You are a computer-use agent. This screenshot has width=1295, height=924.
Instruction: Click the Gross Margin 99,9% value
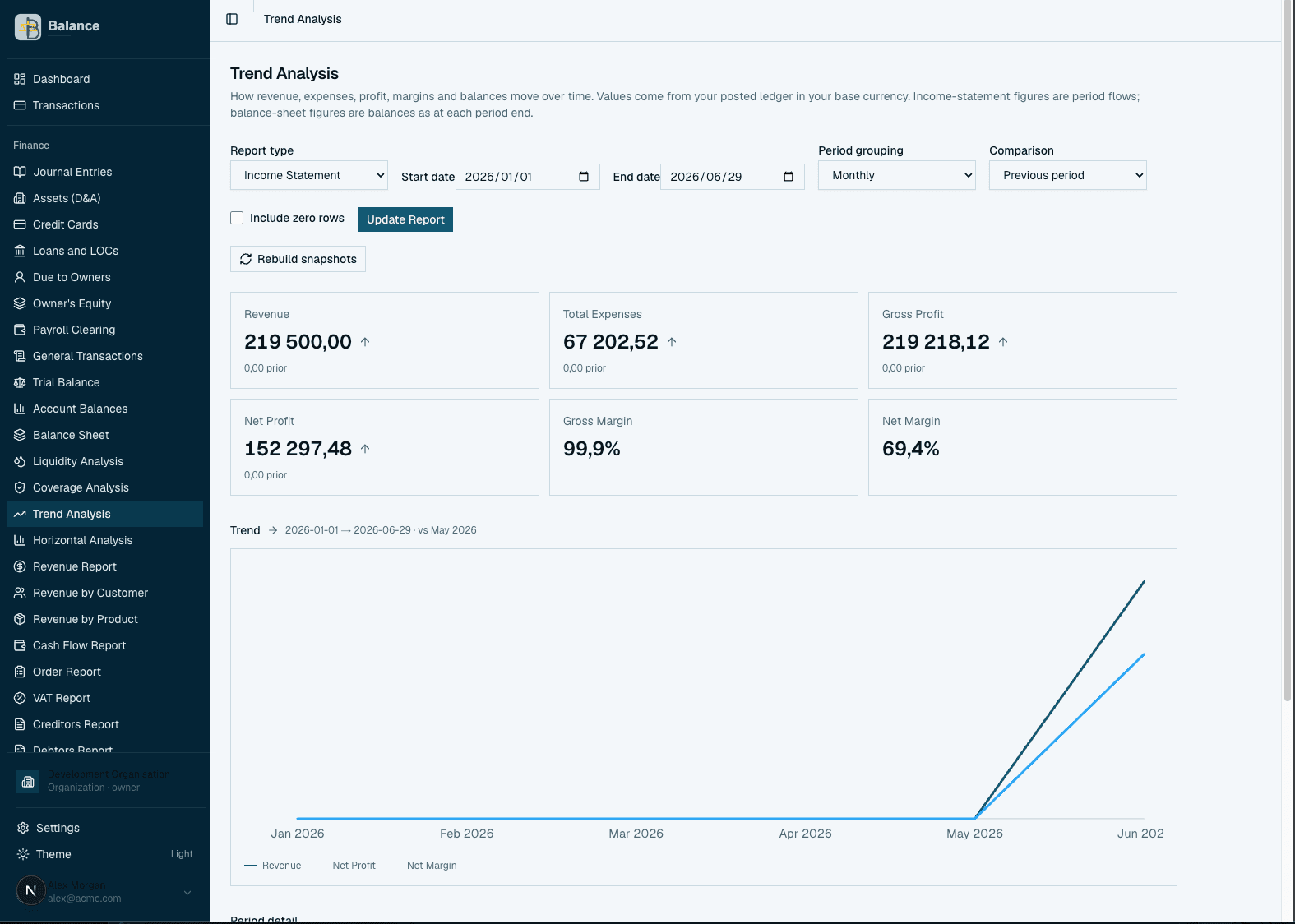click(592, 449)
